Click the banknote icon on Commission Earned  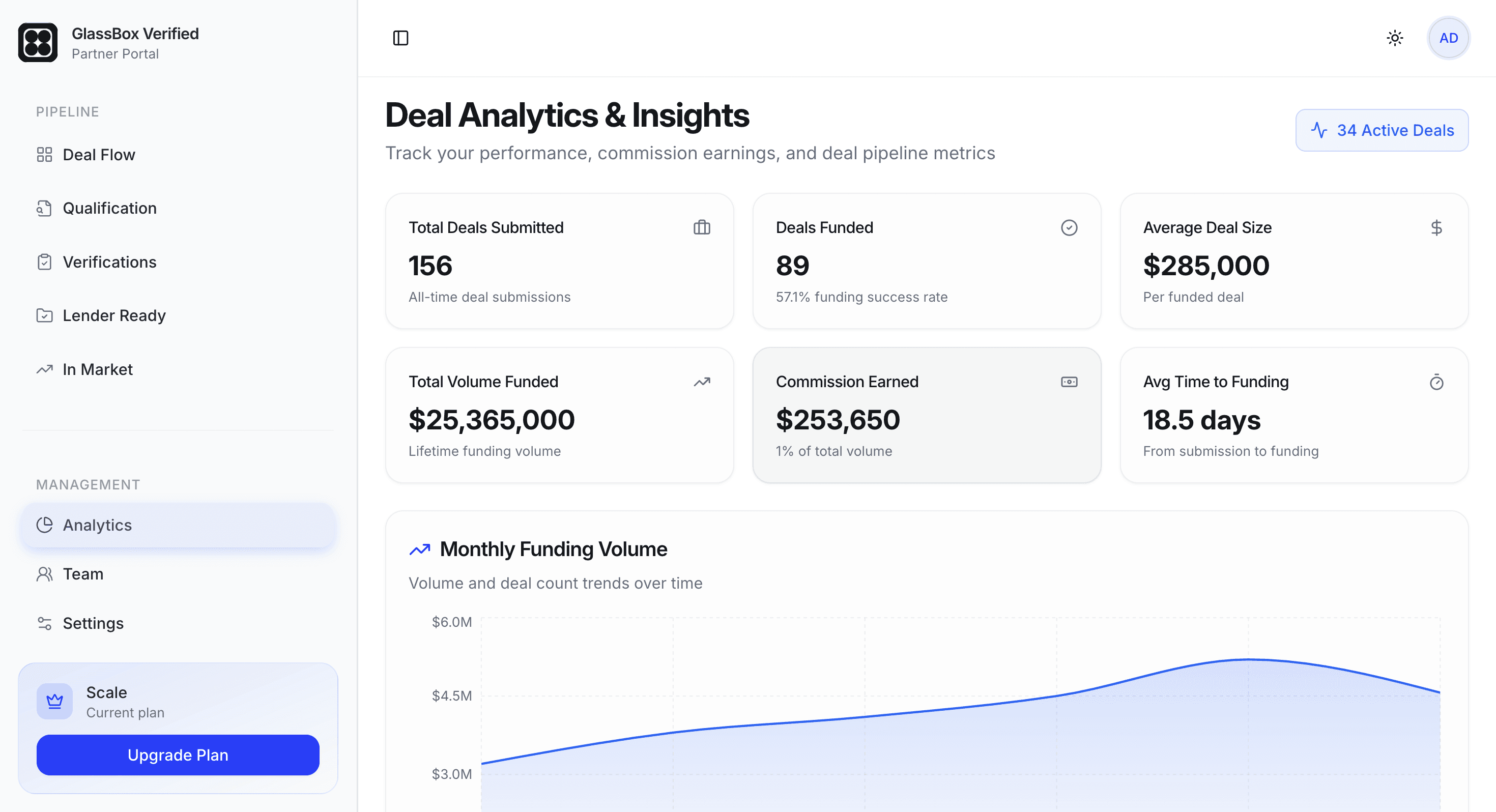[1069, 382]
